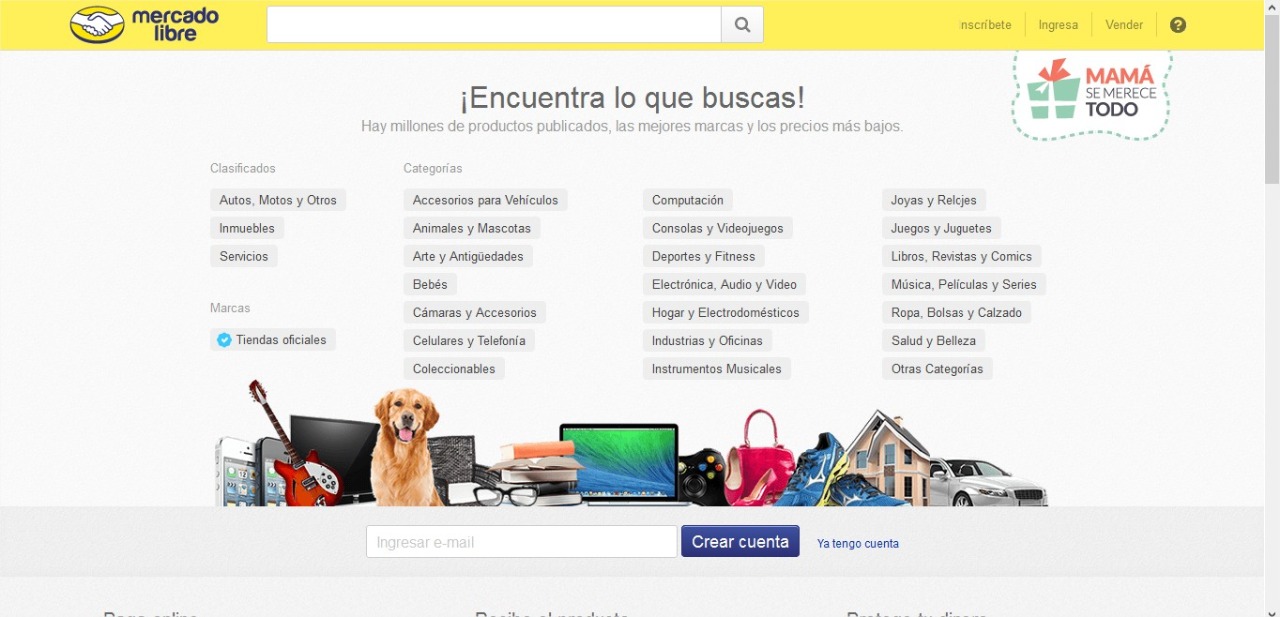Image resolution: width=1280 pixels, height=617 pixels.
Task: Browse the Celulares y Telefonía category
Action: pos(468,341)
